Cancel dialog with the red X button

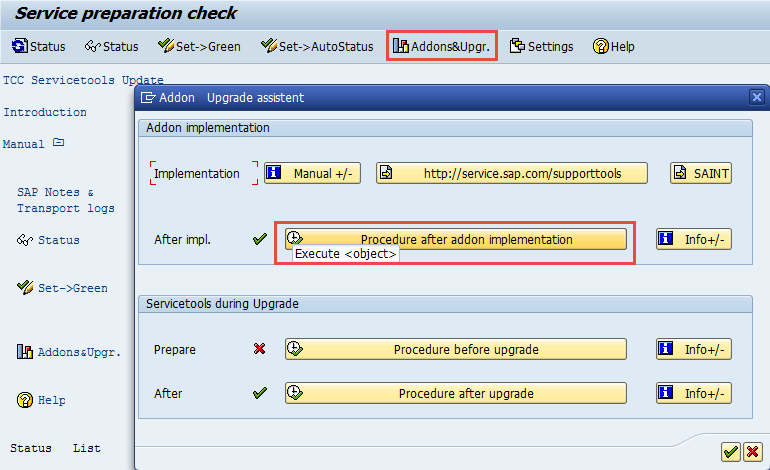[753, 451]
